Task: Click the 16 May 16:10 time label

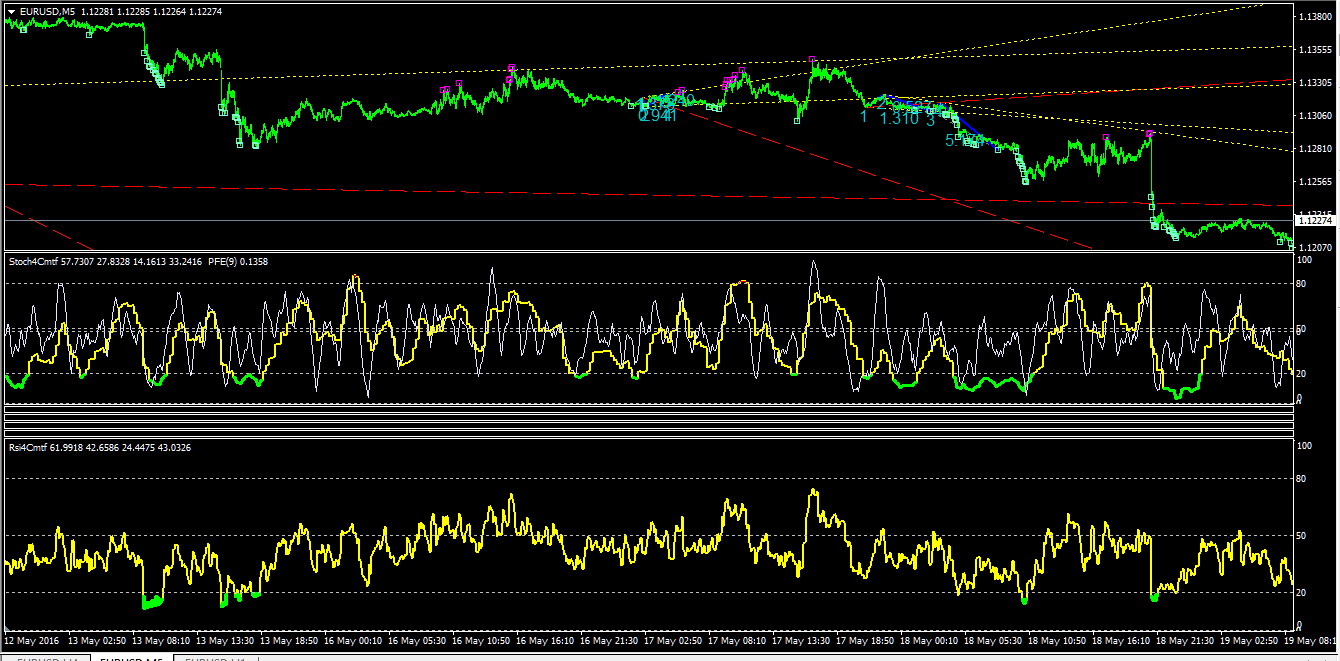Action: pos(546,639)
